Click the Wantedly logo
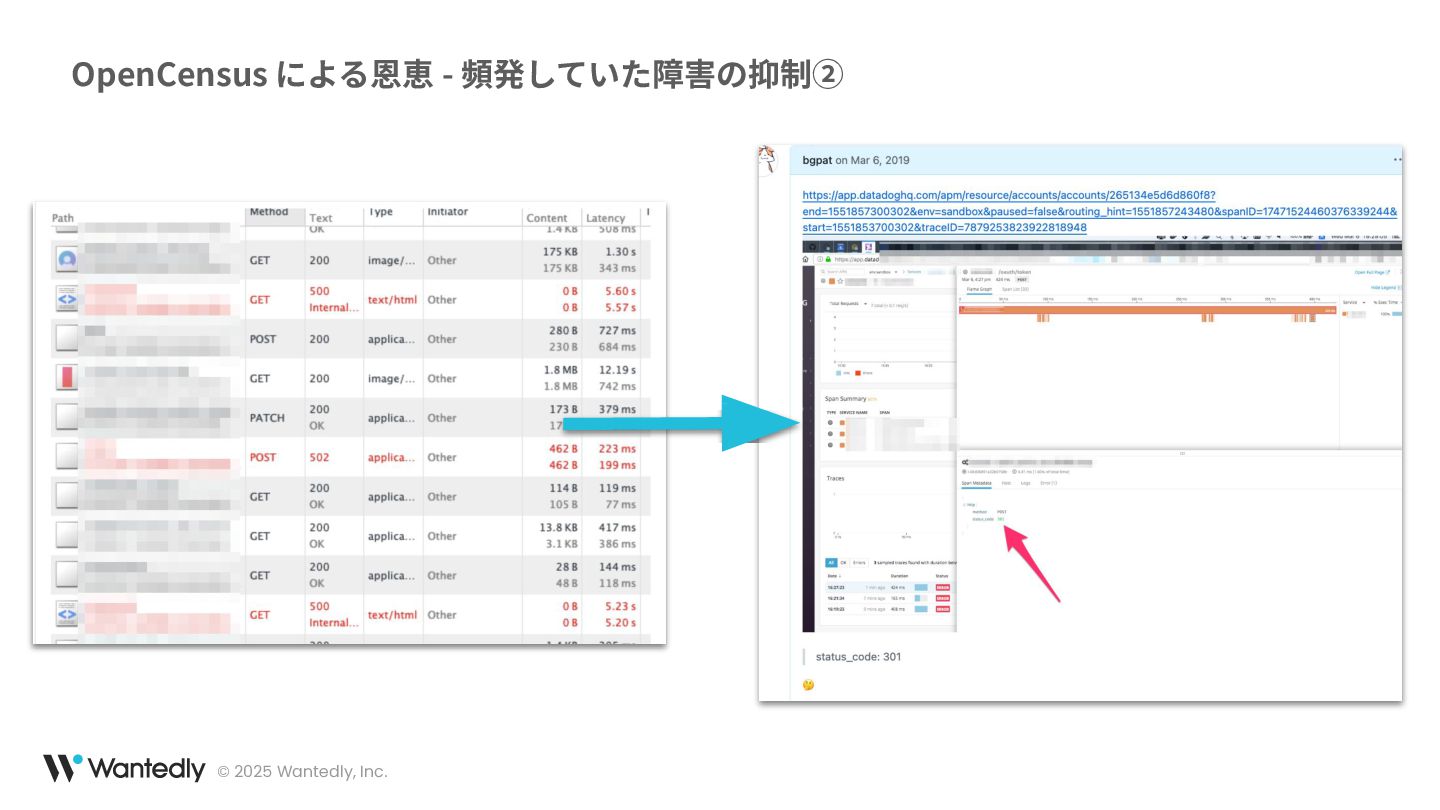The height and width of the screenshot is (810, 1440). click(x=124, y=768)
